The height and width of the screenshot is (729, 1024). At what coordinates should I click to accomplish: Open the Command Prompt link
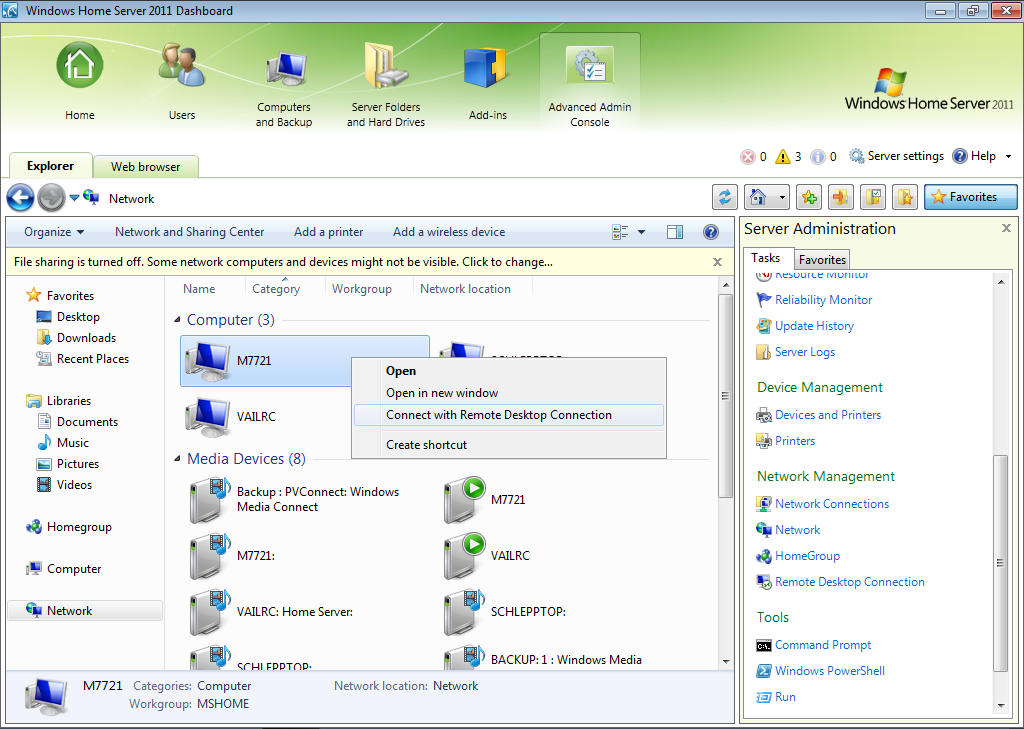(x=822, y=645)
